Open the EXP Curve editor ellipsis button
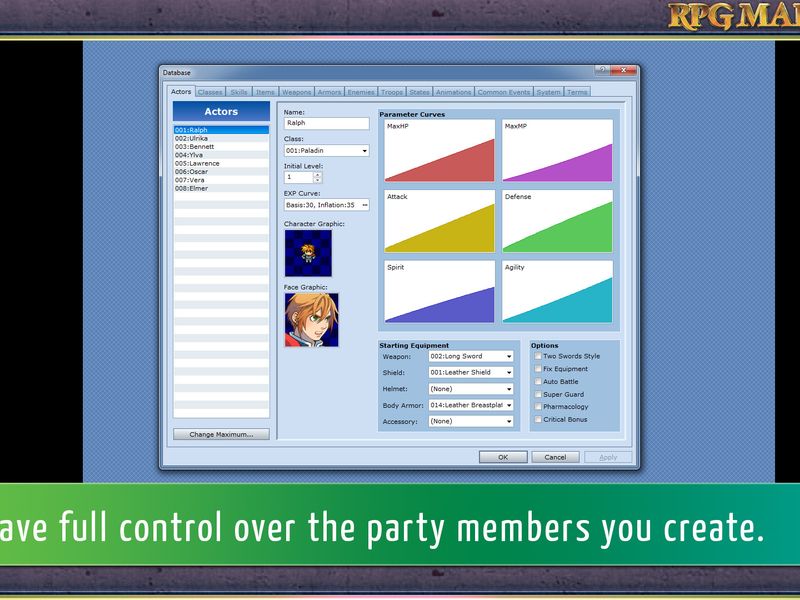 click(364, 205)
